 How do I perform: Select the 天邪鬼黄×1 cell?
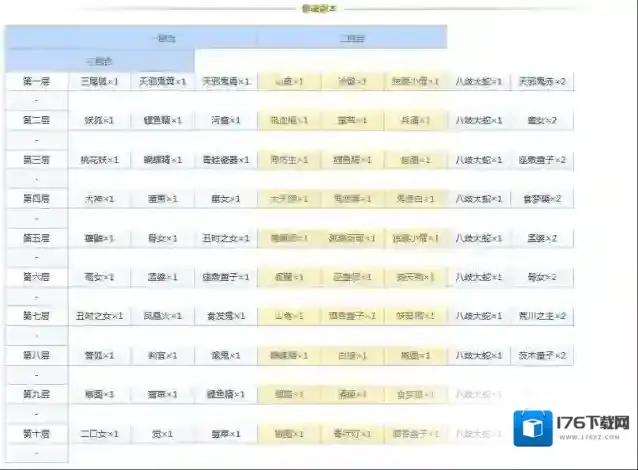click(162, 81)
